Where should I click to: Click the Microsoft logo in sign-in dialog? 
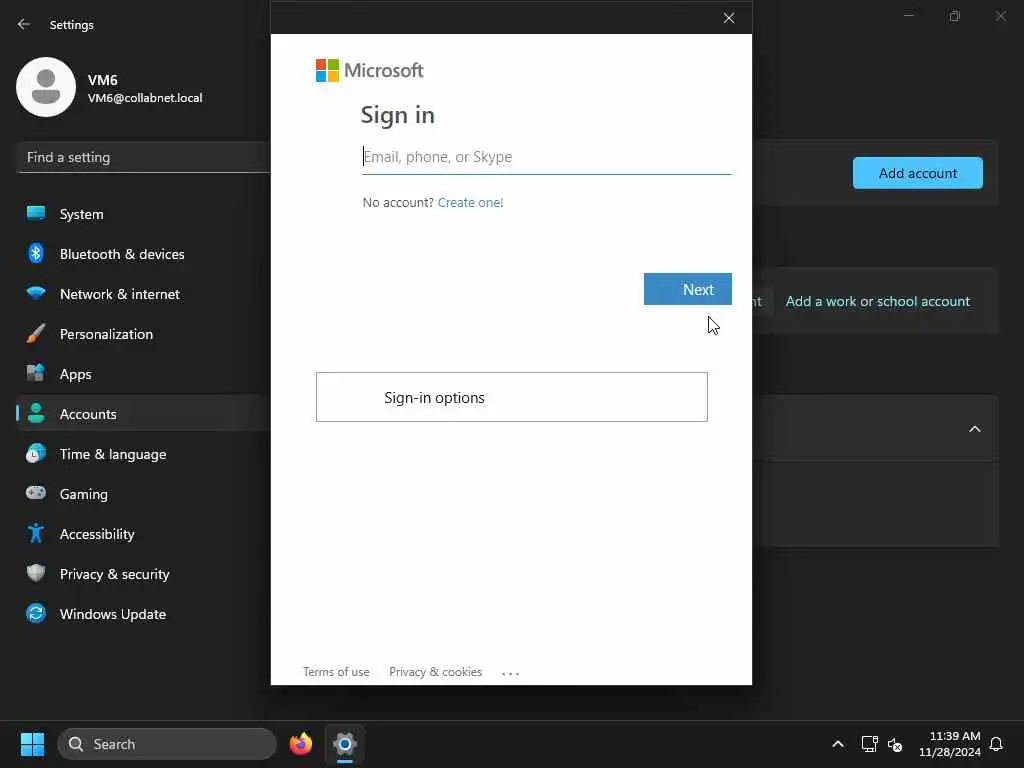click(370, 70)
